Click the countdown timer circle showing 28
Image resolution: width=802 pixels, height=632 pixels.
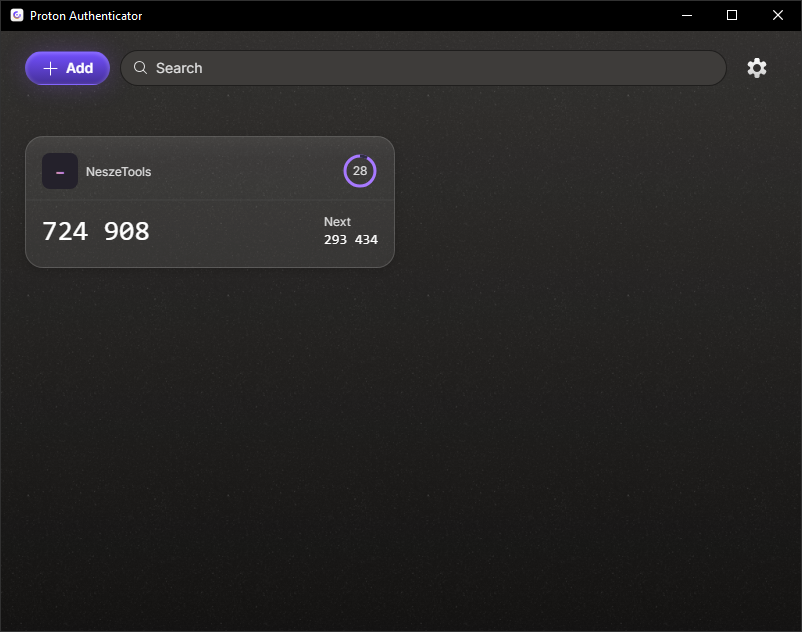tap(360, 171)
